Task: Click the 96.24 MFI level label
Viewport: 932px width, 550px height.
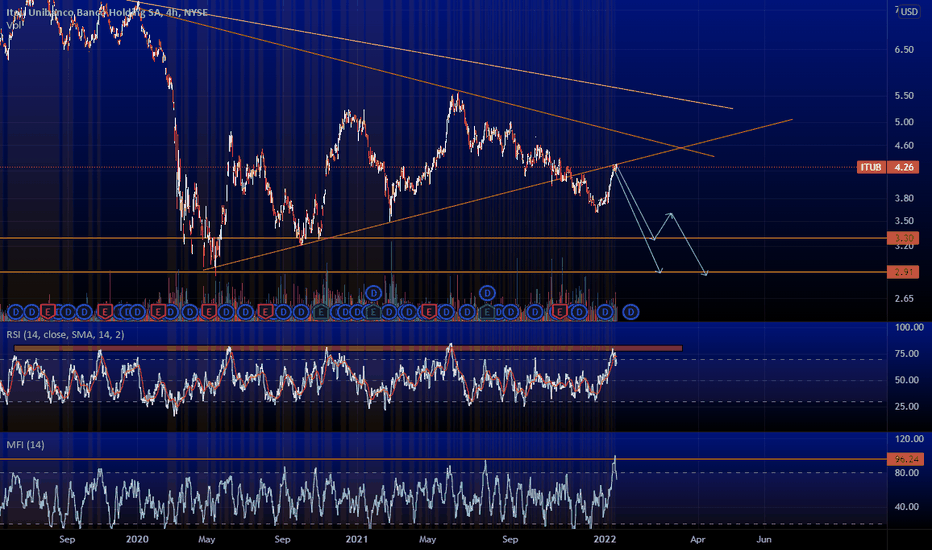Action: pos(905,459)
